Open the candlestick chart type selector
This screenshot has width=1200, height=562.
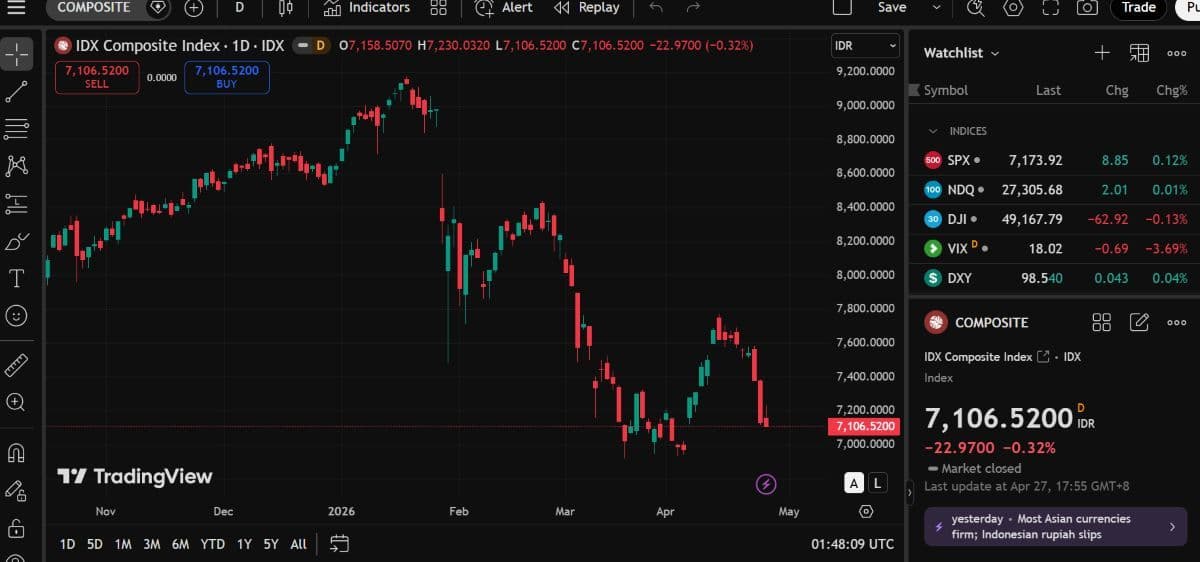(x=286, y=8)
